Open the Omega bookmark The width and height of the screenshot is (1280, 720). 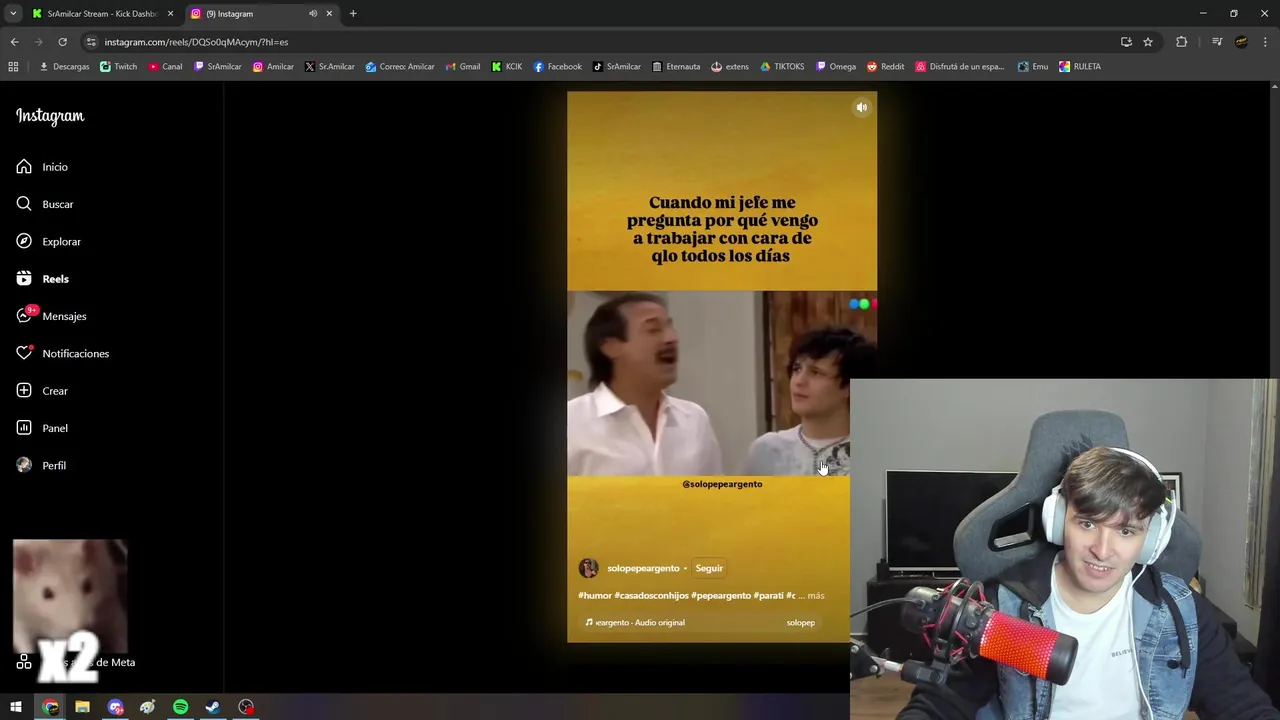click(836, 67)
